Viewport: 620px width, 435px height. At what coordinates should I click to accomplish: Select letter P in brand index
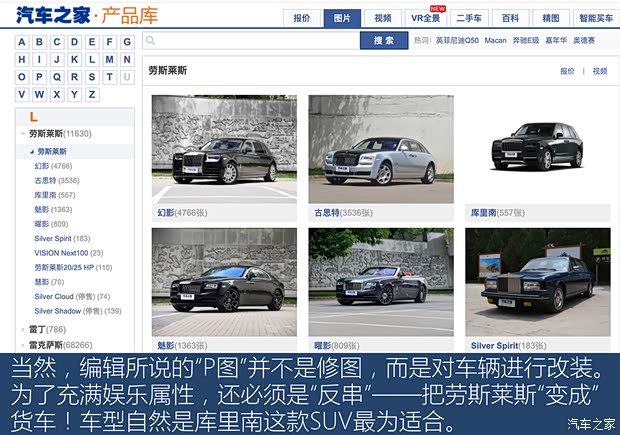point(39,77)
